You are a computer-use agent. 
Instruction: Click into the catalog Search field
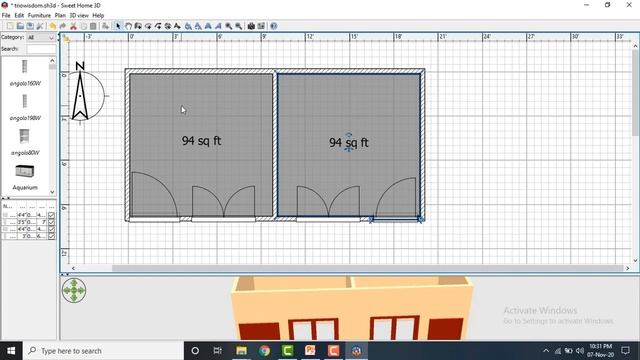coord(41,49)
